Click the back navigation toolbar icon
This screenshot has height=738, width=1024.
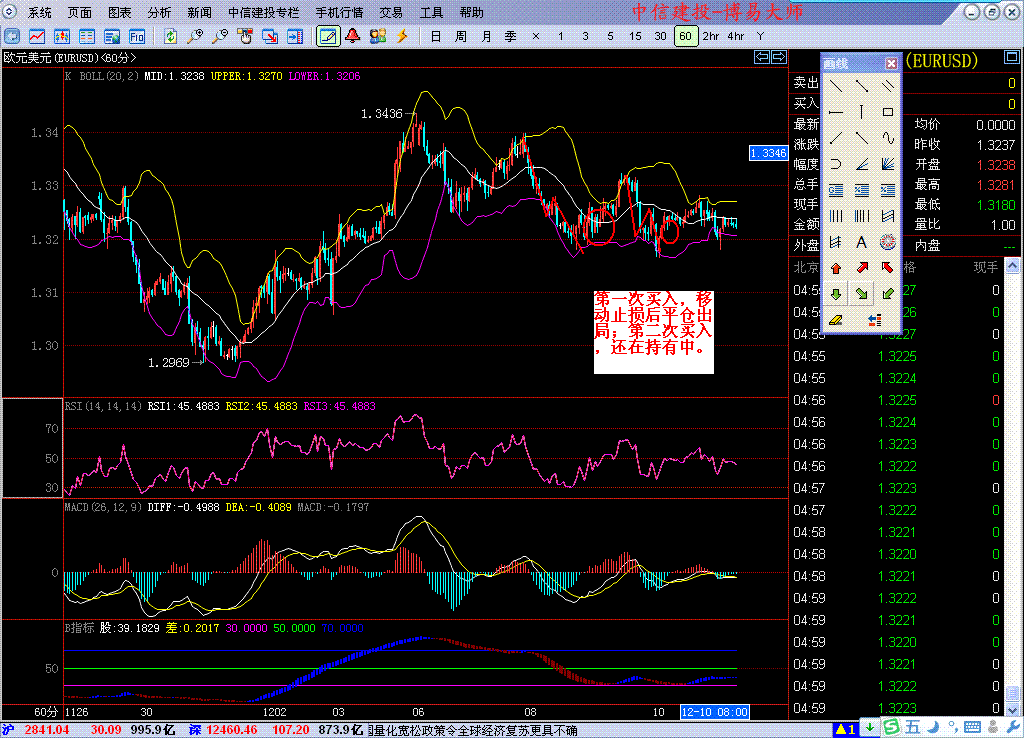coord(12,37)
